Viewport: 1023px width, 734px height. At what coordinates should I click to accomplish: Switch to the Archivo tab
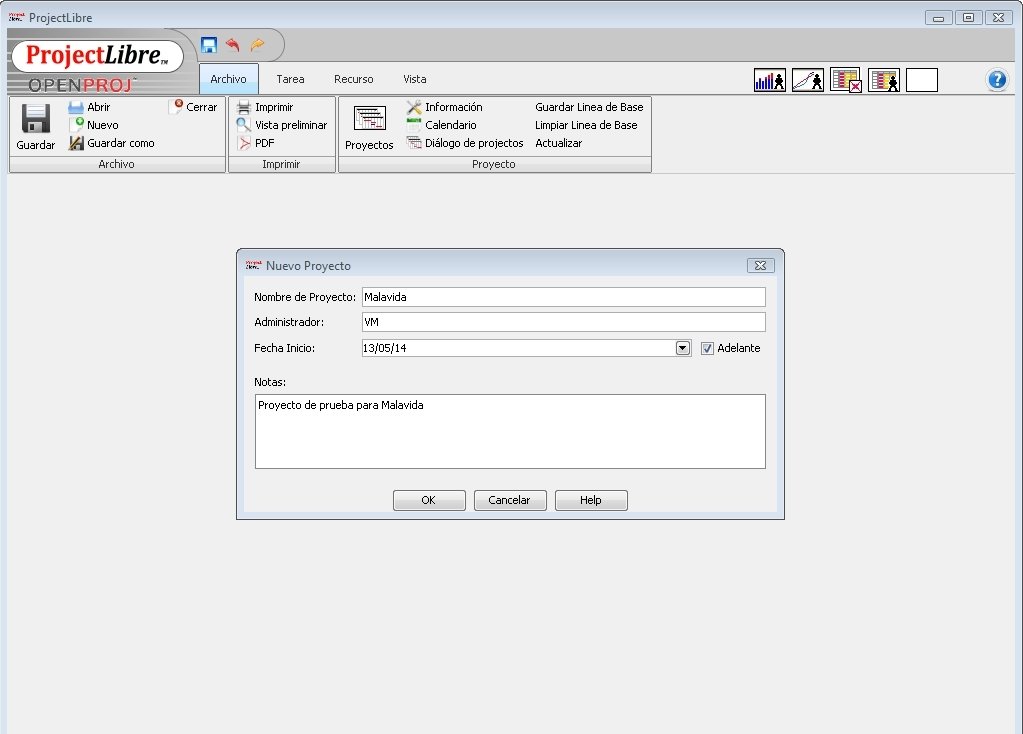point(228,79)
